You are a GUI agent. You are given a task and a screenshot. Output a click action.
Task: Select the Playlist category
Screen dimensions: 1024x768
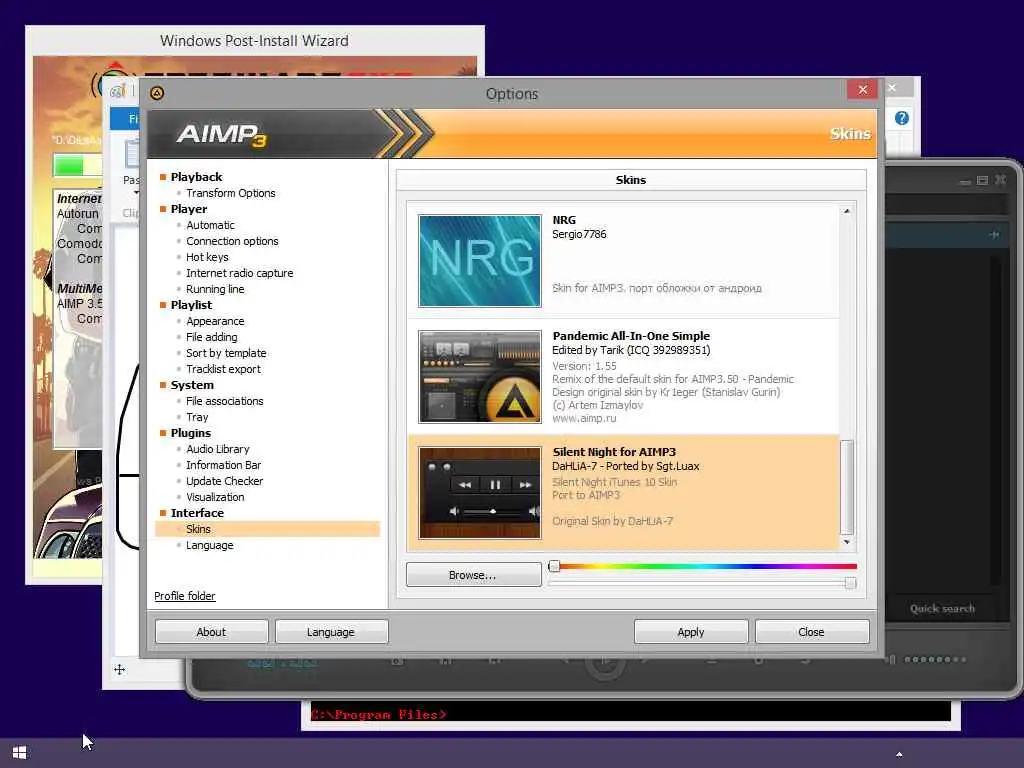click(191, 305)
